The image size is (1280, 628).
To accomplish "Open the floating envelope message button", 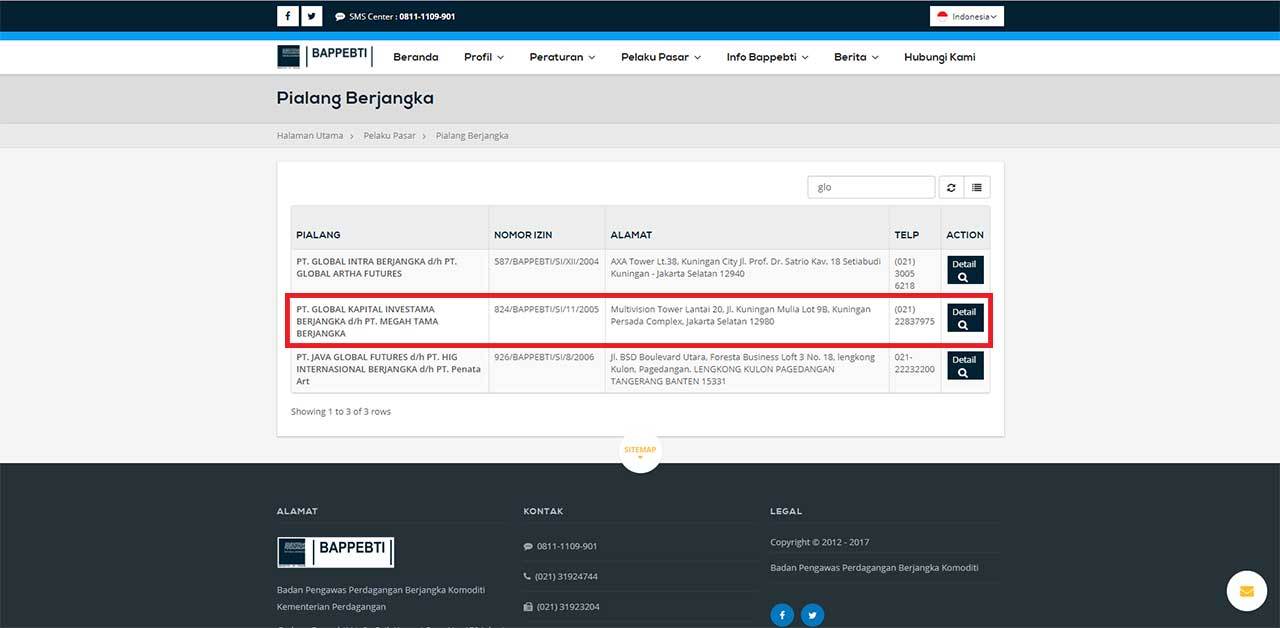I will click(x=1247, y=591).
